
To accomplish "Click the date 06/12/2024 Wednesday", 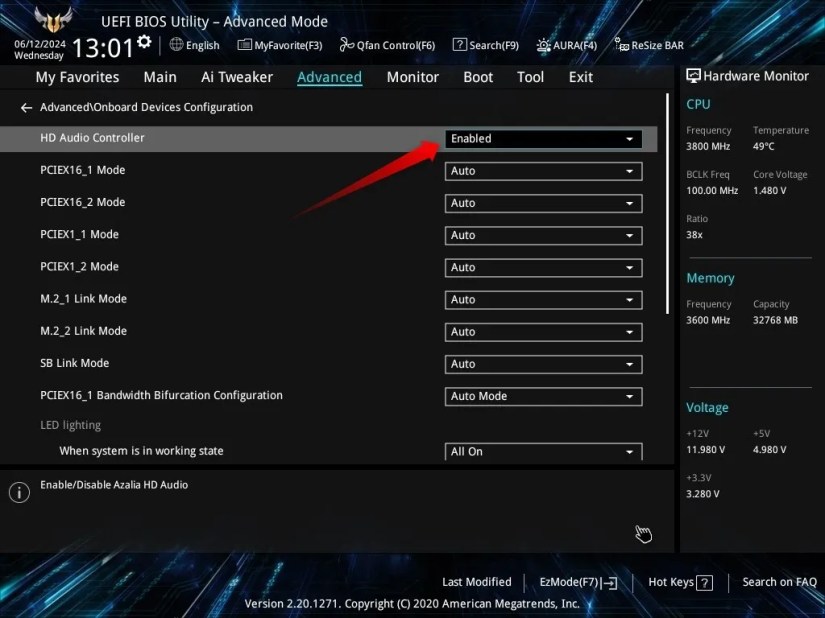I will click(39, 50).
